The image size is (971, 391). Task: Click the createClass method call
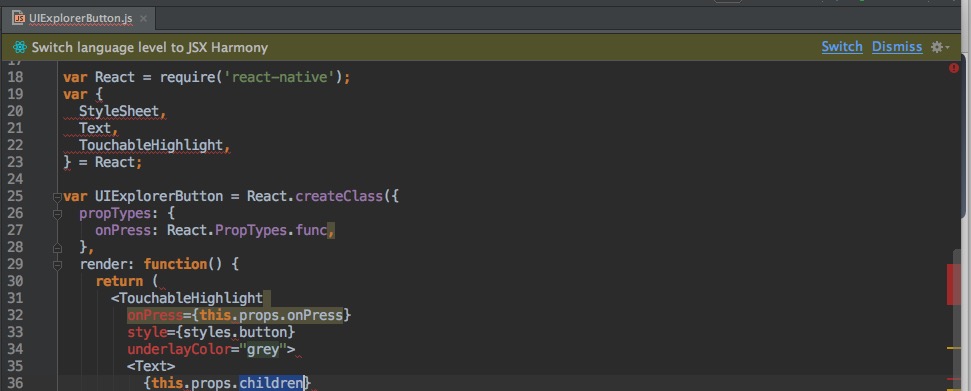point(339,196)
